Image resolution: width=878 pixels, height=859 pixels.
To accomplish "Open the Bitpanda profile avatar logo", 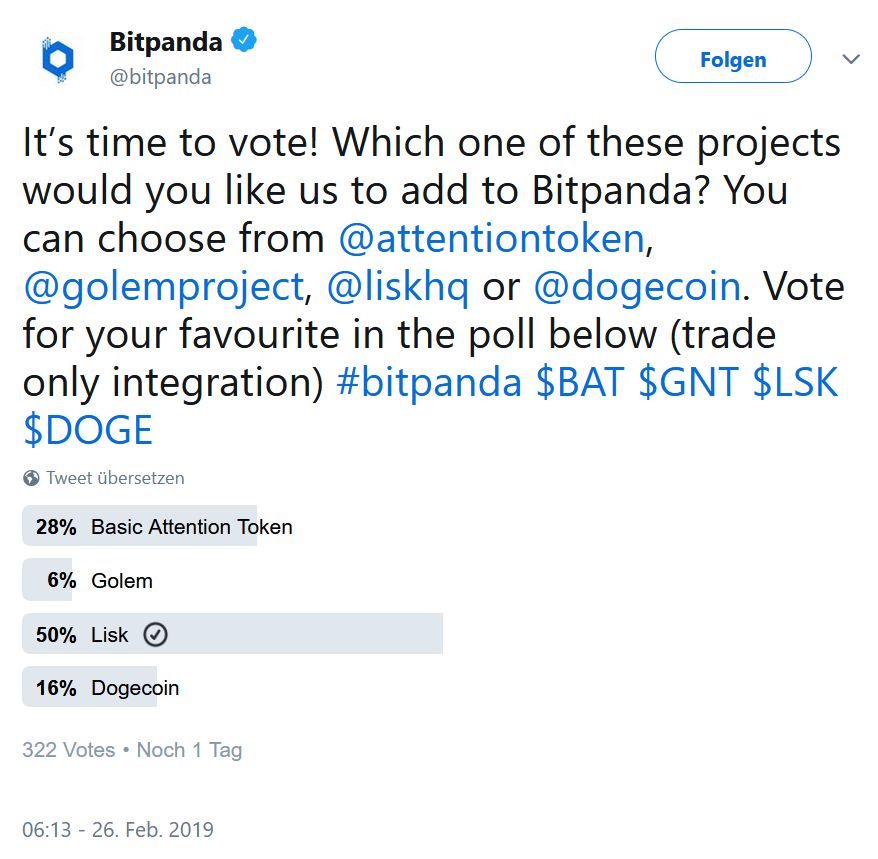I will [x=58, y=59].
